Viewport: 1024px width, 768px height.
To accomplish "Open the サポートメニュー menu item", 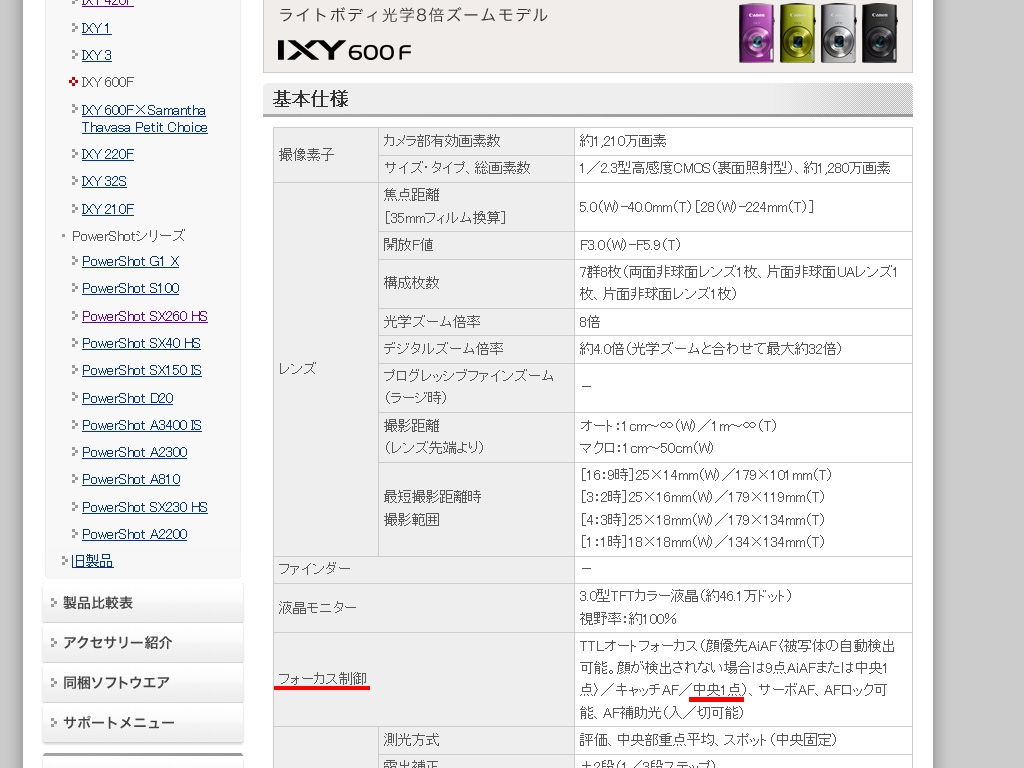I will tap(118, 723).
